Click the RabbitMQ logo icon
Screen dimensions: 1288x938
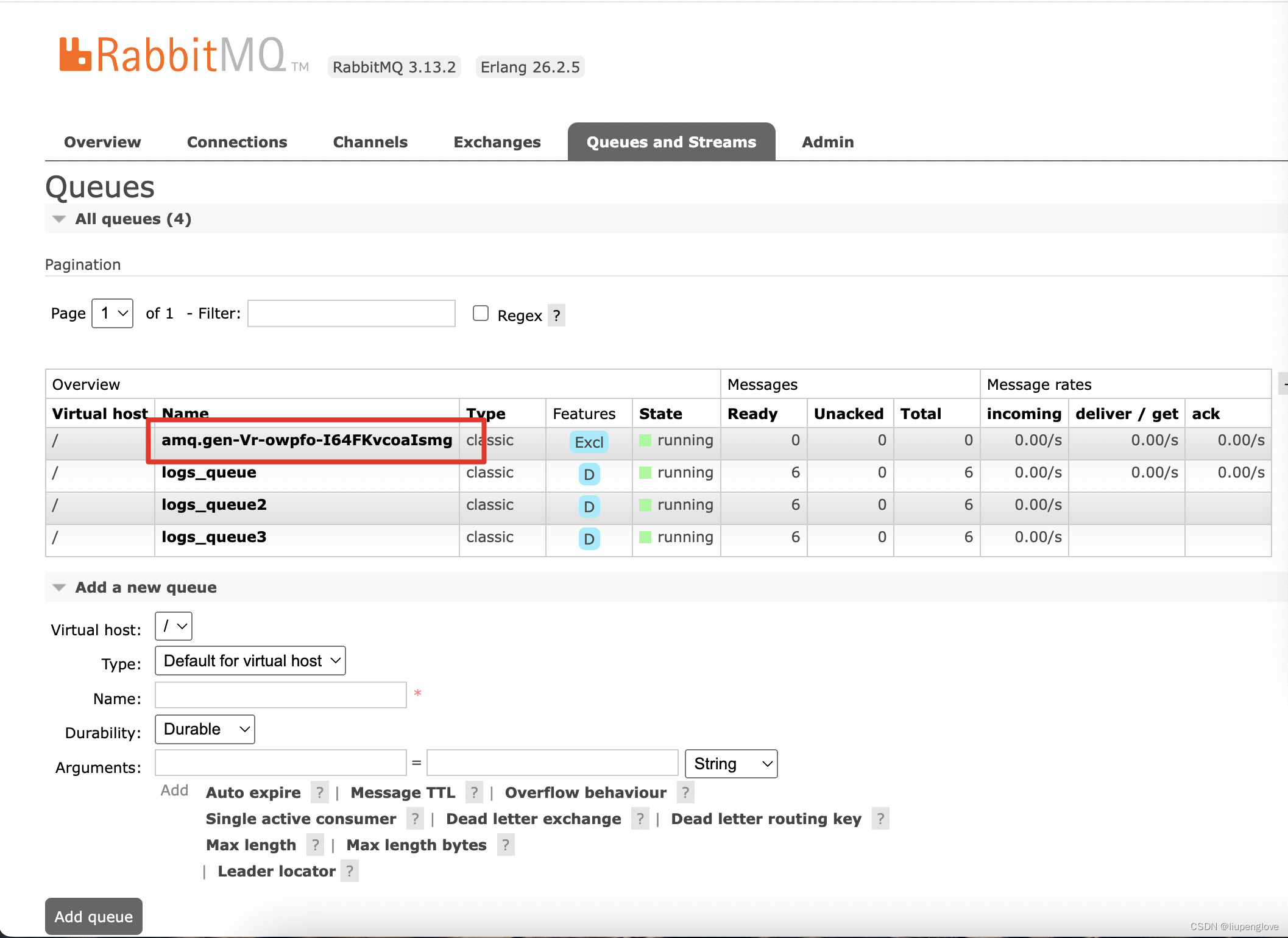[x=75, y=55]
